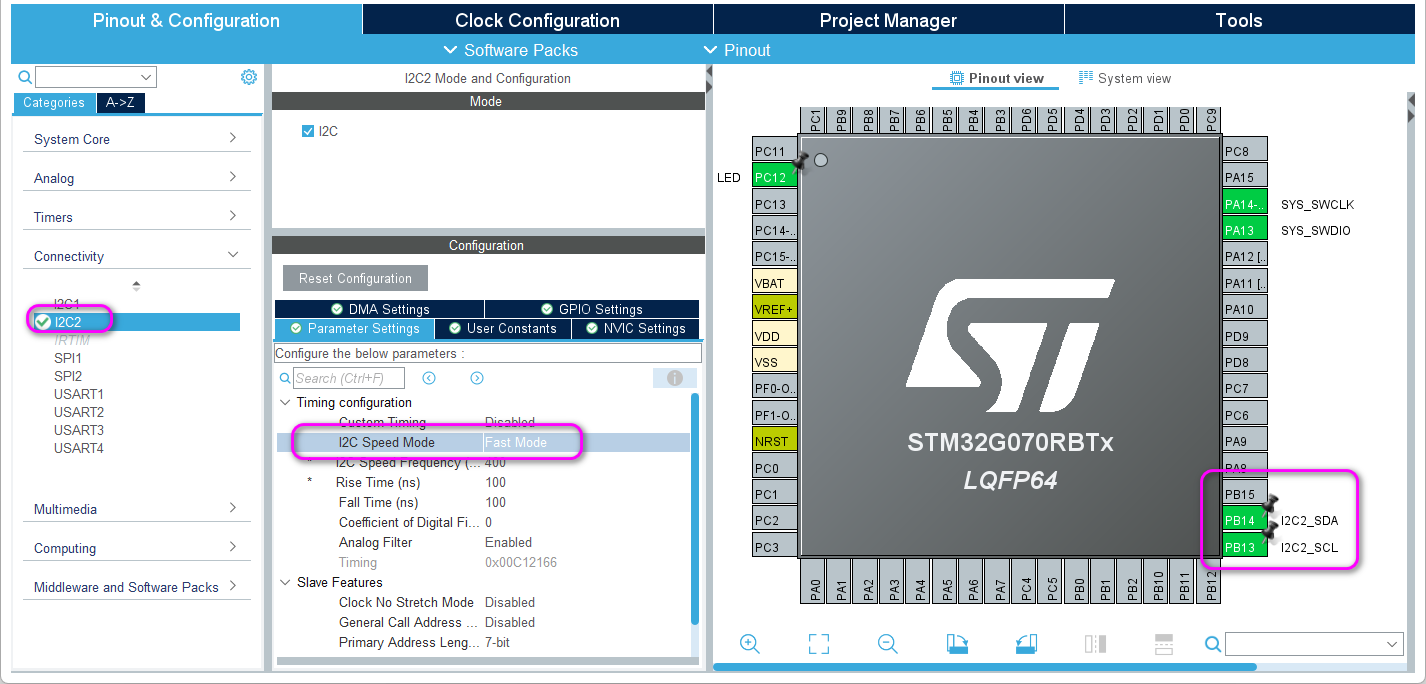Click the Analog Filter Enabled value
Screen dimensions: 1426x684
[x=508, y=542]
